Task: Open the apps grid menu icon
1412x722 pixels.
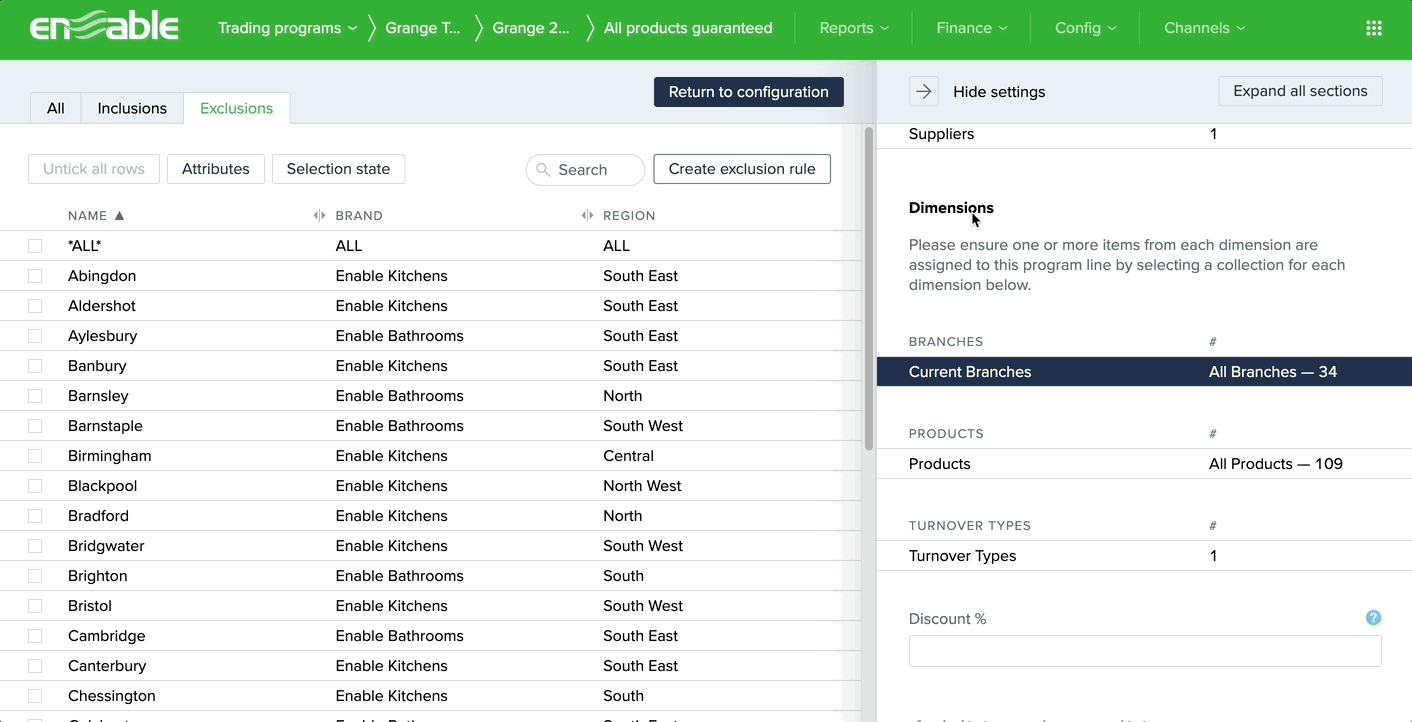Action: 1374,28
